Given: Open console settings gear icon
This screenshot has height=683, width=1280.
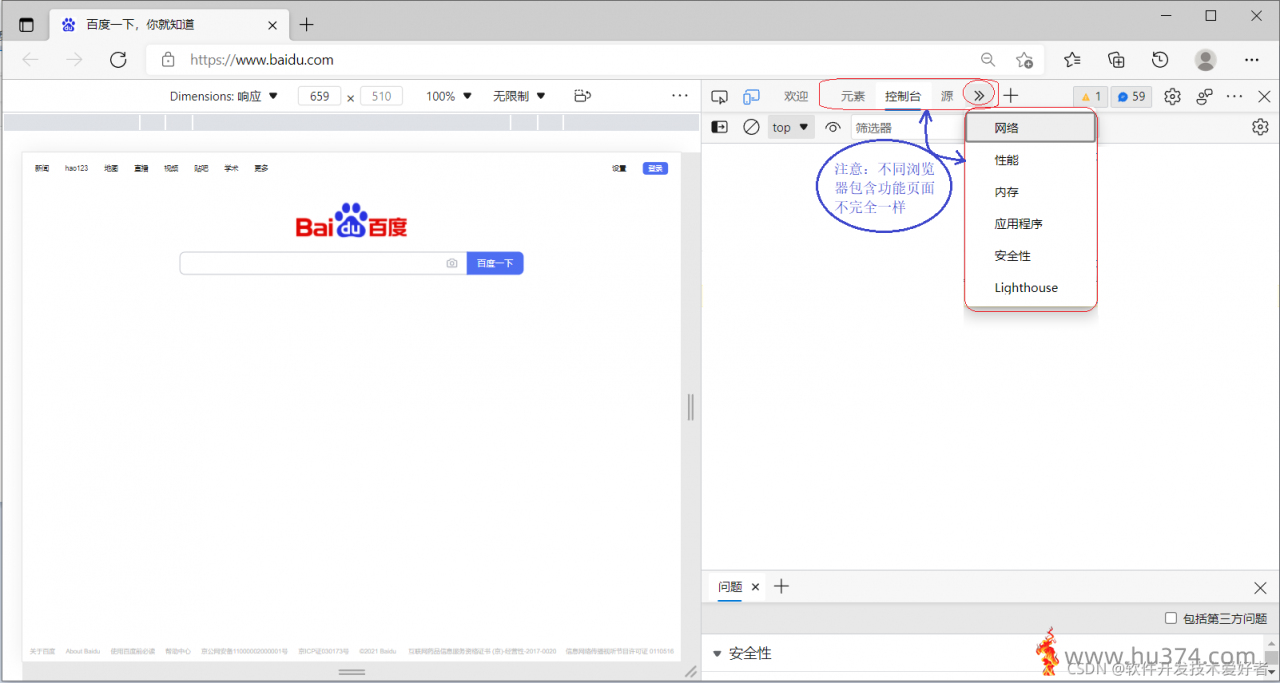Looking at the screenshot, I should pyautogui.click(x=1260, y=127).
